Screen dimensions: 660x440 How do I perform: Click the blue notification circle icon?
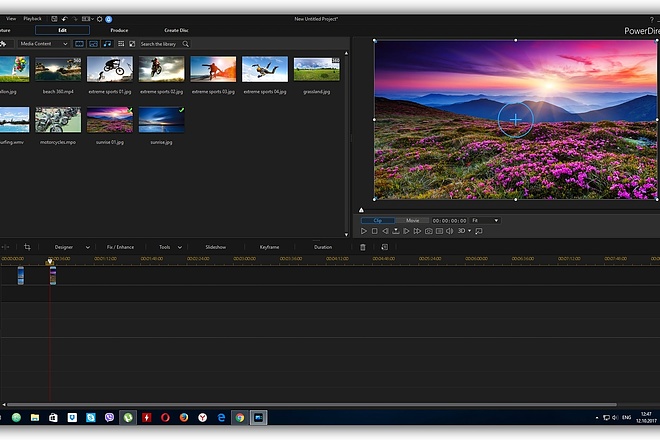pyautogui.click(x=109, y=19)
